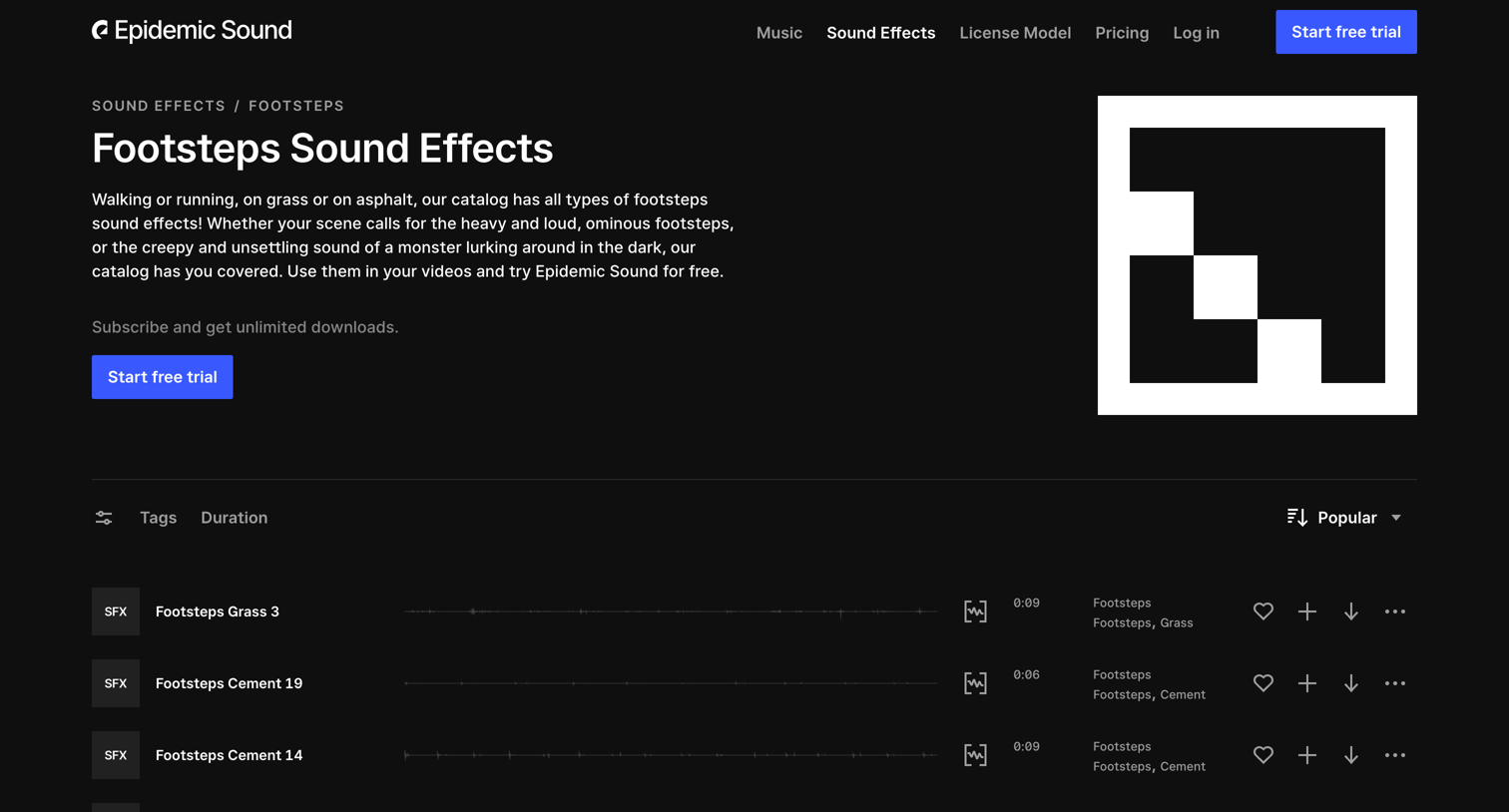Like Footsteps Cement 19 with heart icon
The image size is (1509, 812).
(1263, 683)
